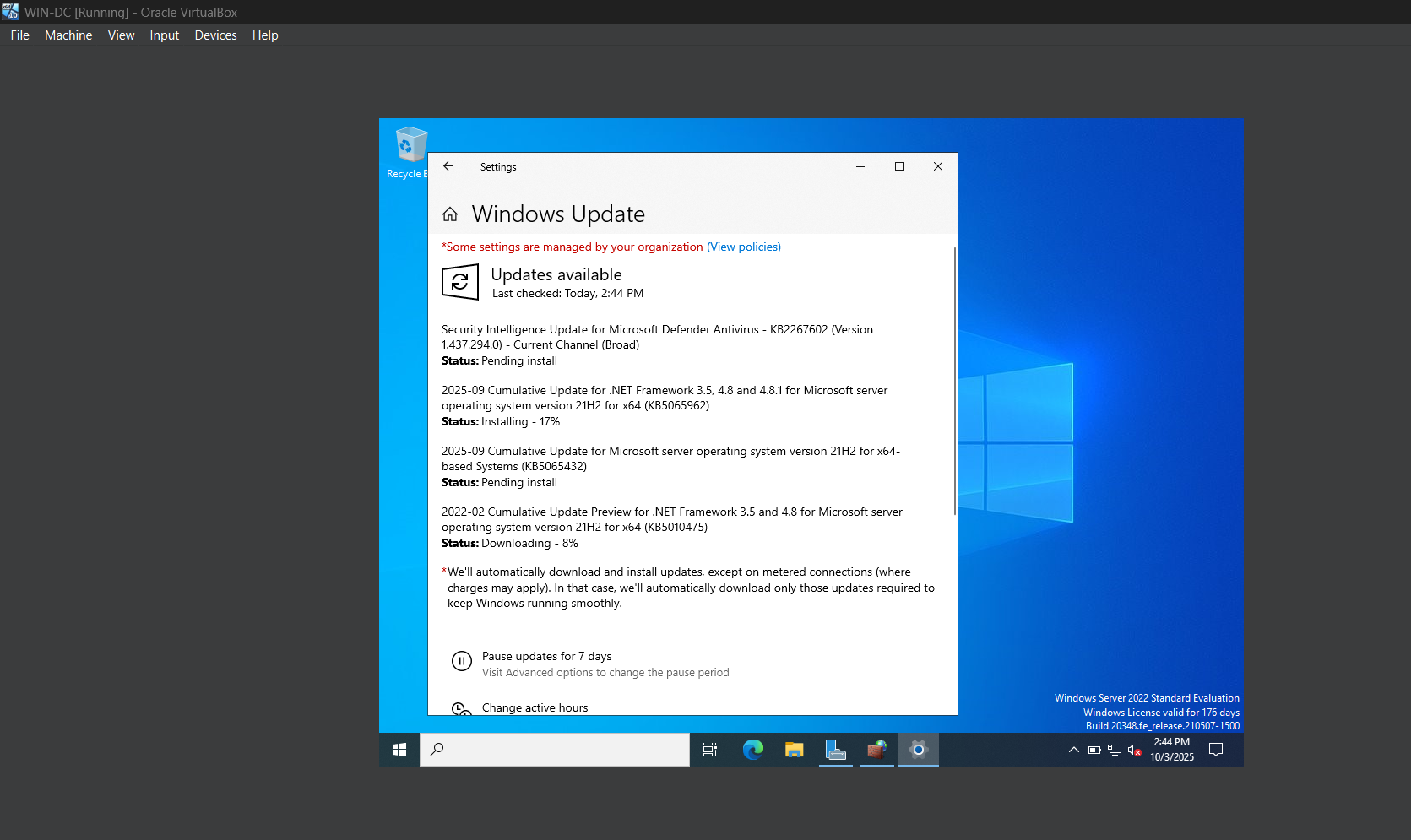Image resolution: width=1411 pixels, height=840 pixels.
Task: Click the network tray icon
Action: (x=1115, y=750)
